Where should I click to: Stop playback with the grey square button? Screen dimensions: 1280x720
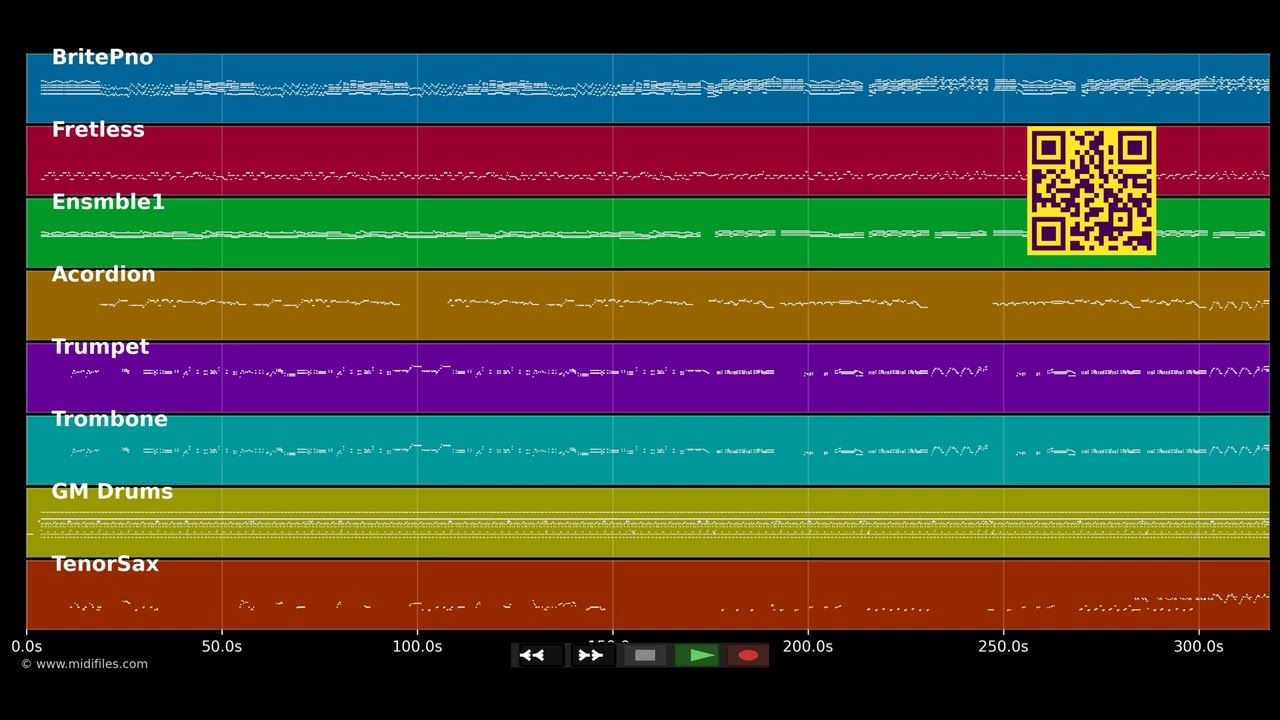coord(645,655)
